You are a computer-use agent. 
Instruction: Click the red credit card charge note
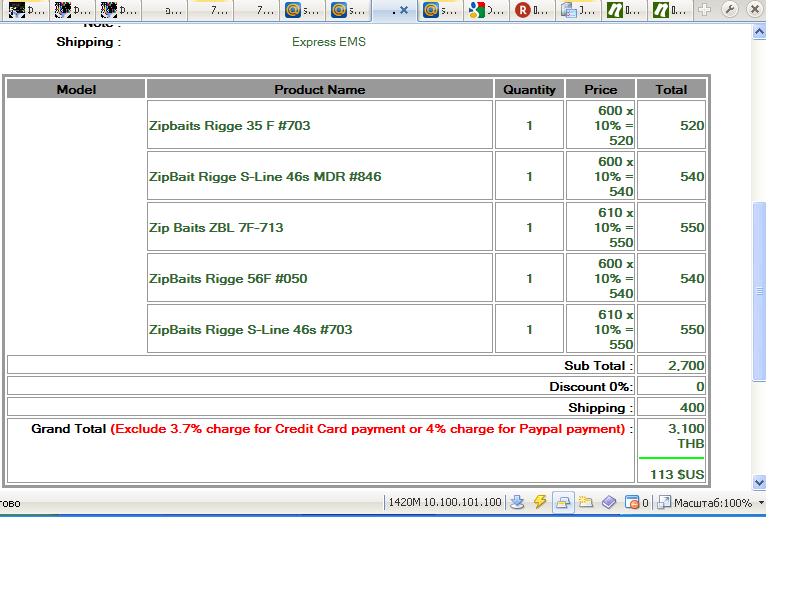tap(368, 429)
